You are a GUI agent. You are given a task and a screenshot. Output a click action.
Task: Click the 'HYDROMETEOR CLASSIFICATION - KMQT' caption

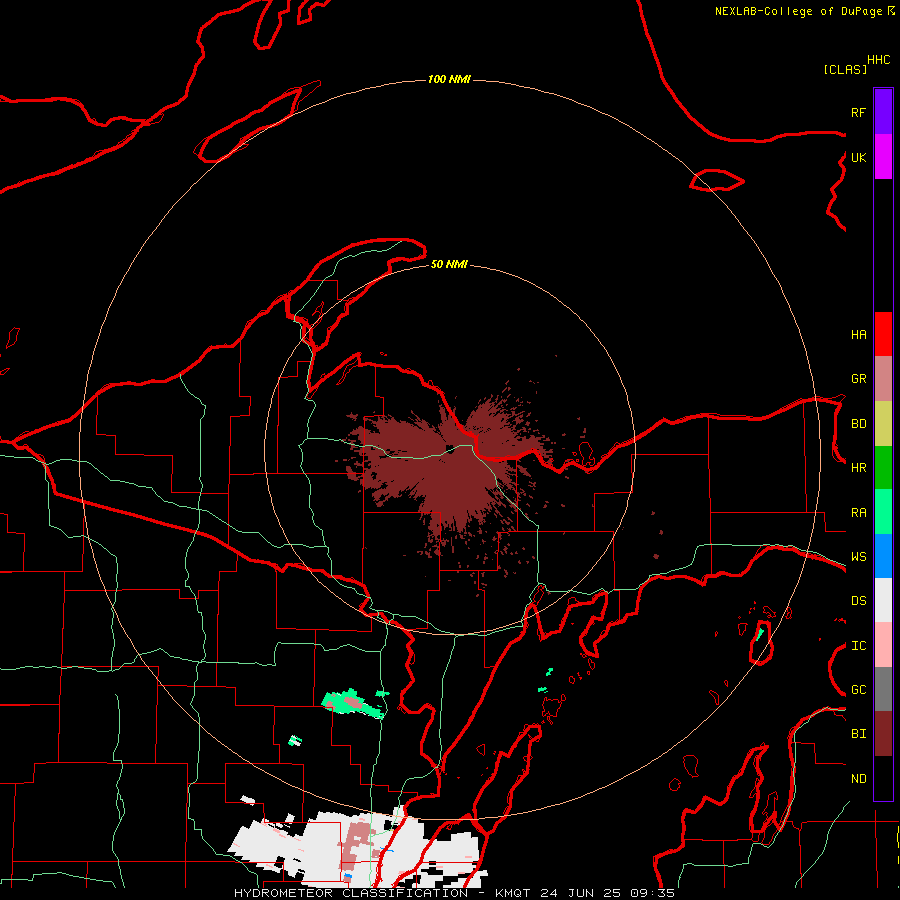tap(385, 893)
